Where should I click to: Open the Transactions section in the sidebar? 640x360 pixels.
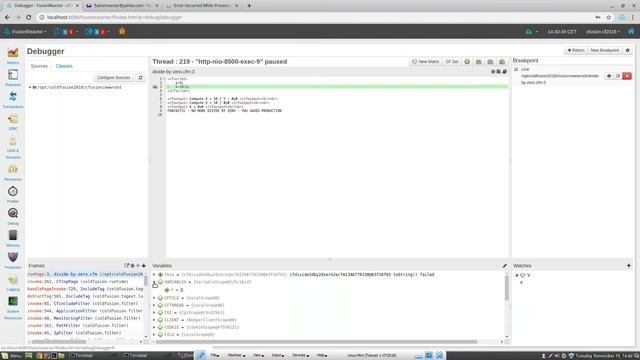[13, 100]
